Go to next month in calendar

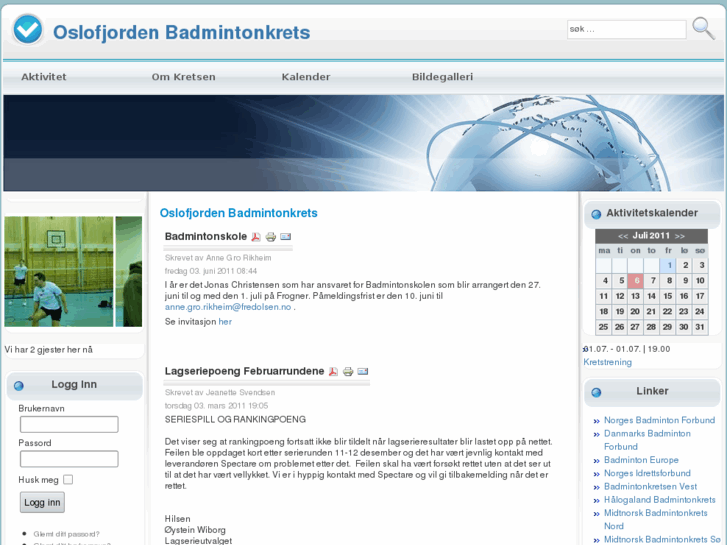click(x=680, y=236)
